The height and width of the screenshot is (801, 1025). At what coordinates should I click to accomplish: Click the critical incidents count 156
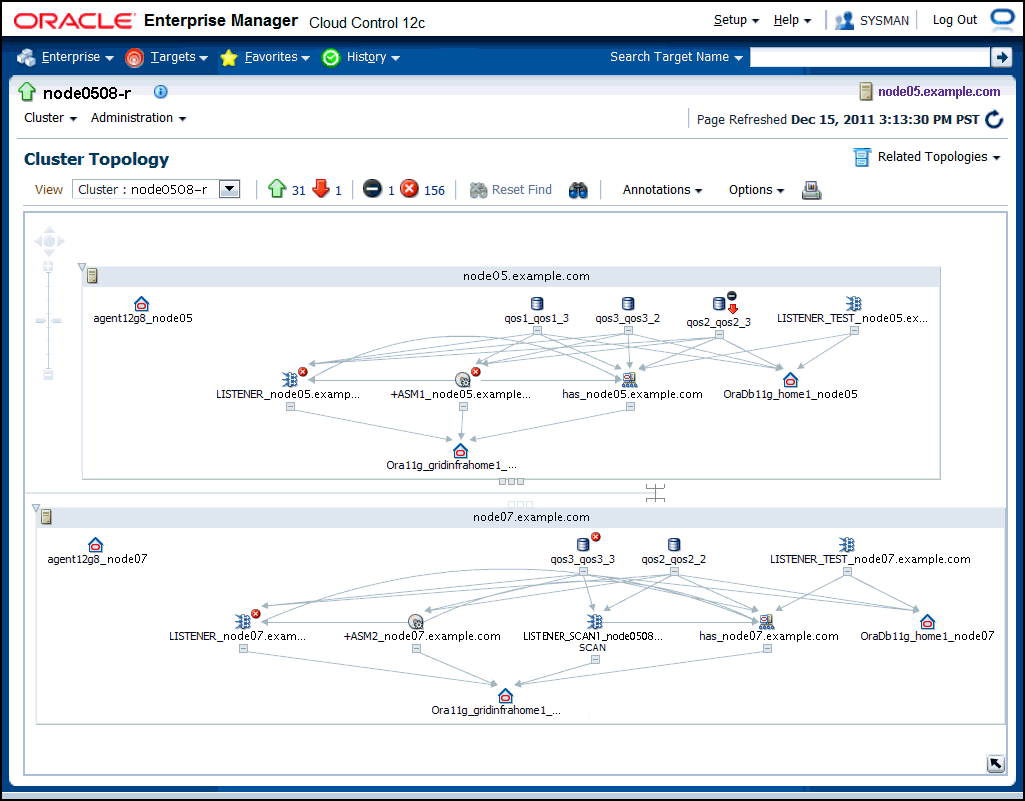pos(434,190)
